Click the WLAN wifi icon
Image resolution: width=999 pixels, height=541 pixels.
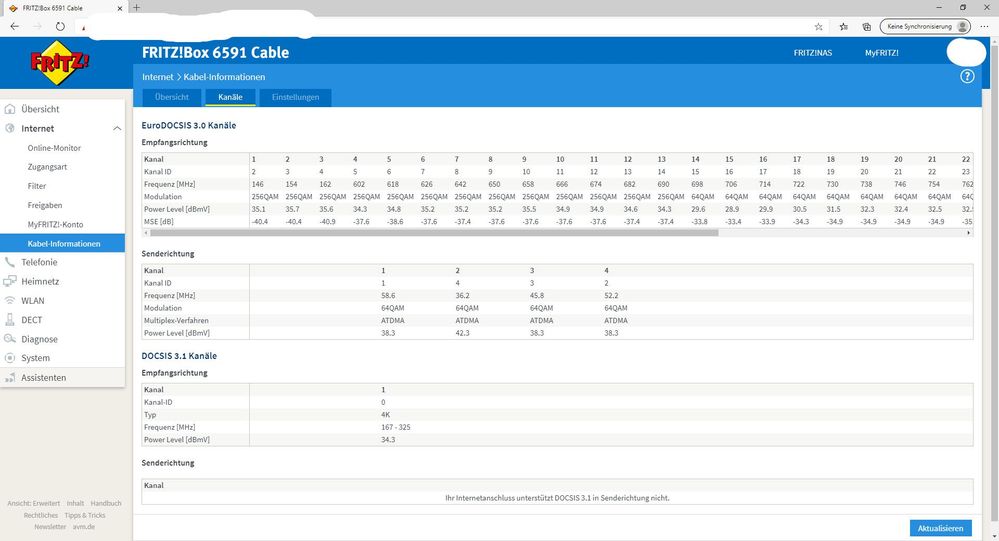pos(10,300)
